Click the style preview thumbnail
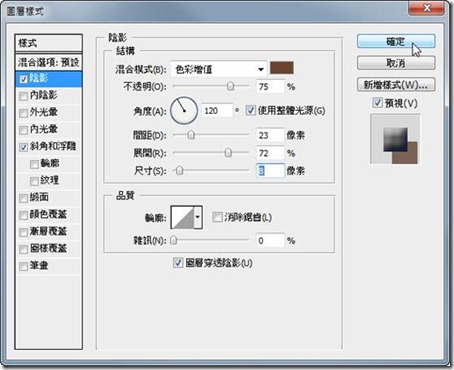 395,139
